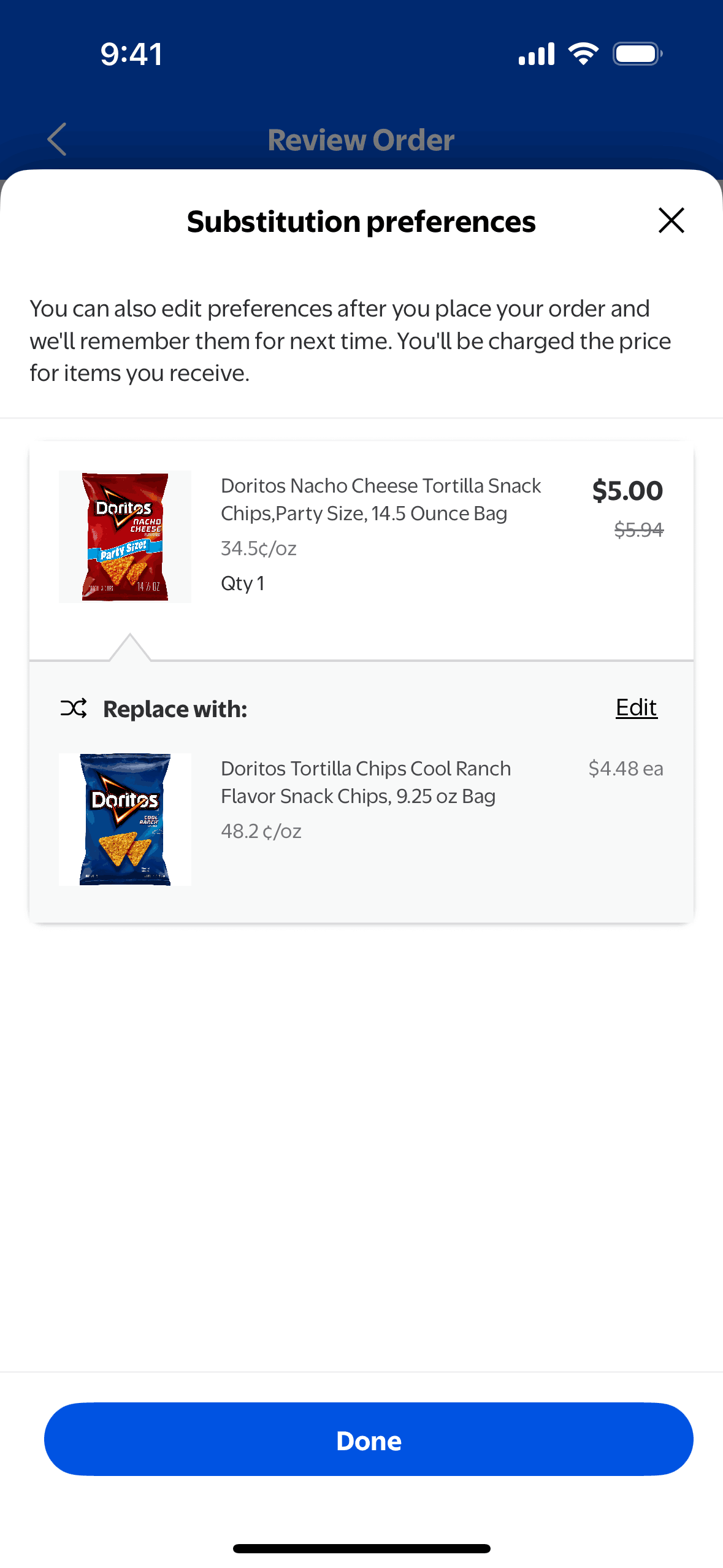Tap the $5.00 sale price
Viewport: 723px width, 1568px height.
click(627, 491)
